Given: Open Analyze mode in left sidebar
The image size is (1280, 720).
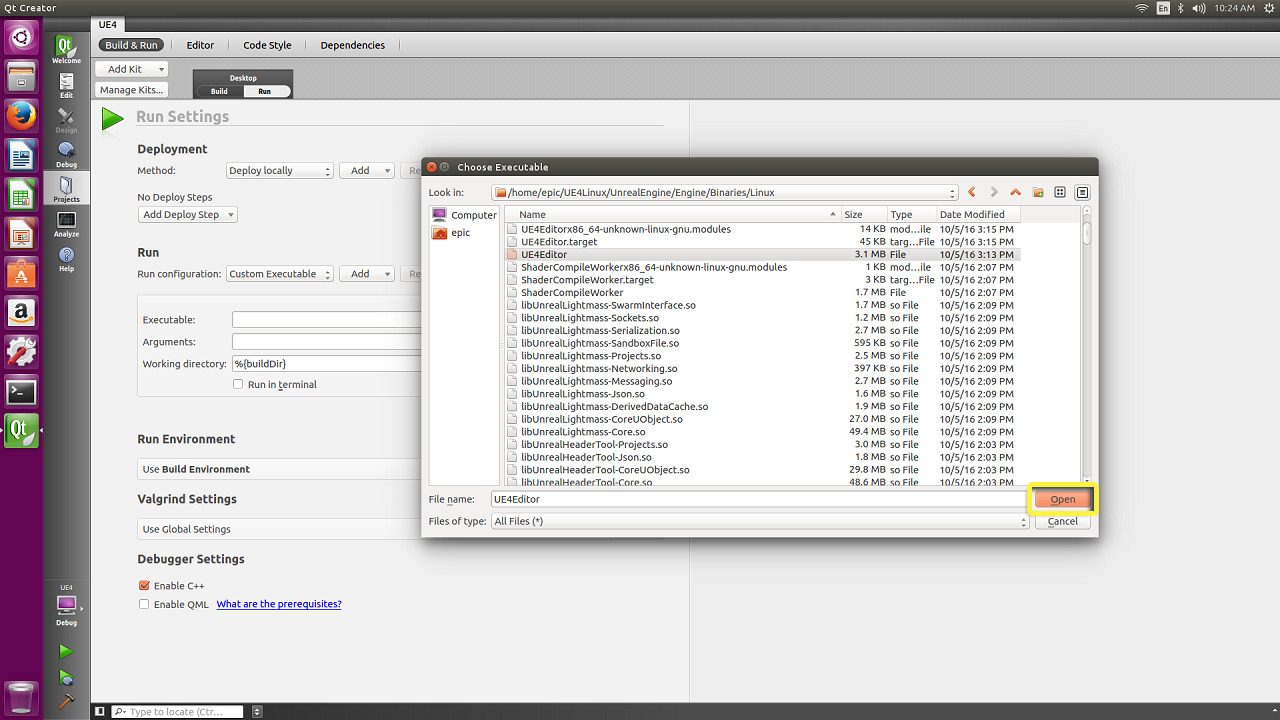Looking at the screenshot, I should (66, 224).
